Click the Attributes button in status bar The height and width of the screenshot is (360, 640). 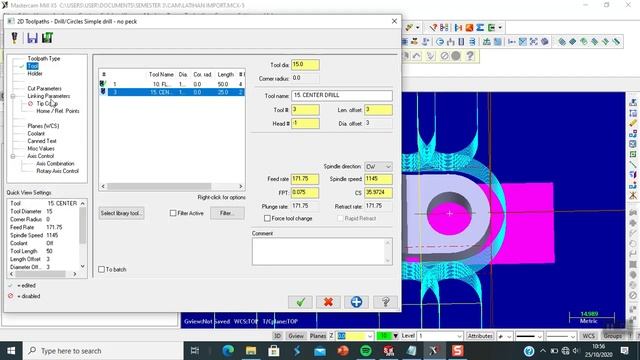coord(480,336)
